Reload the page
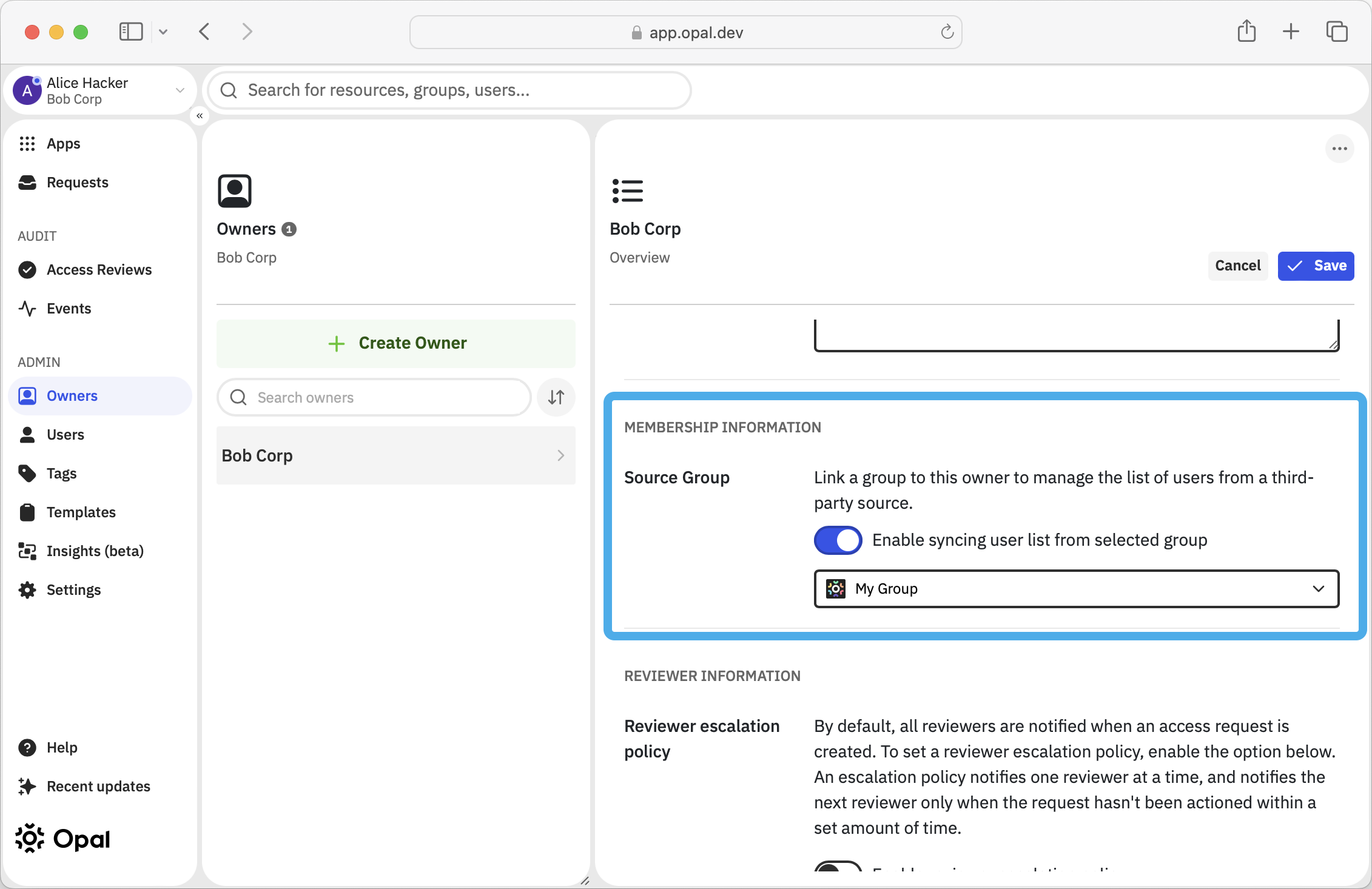 [x=947, y=32]
